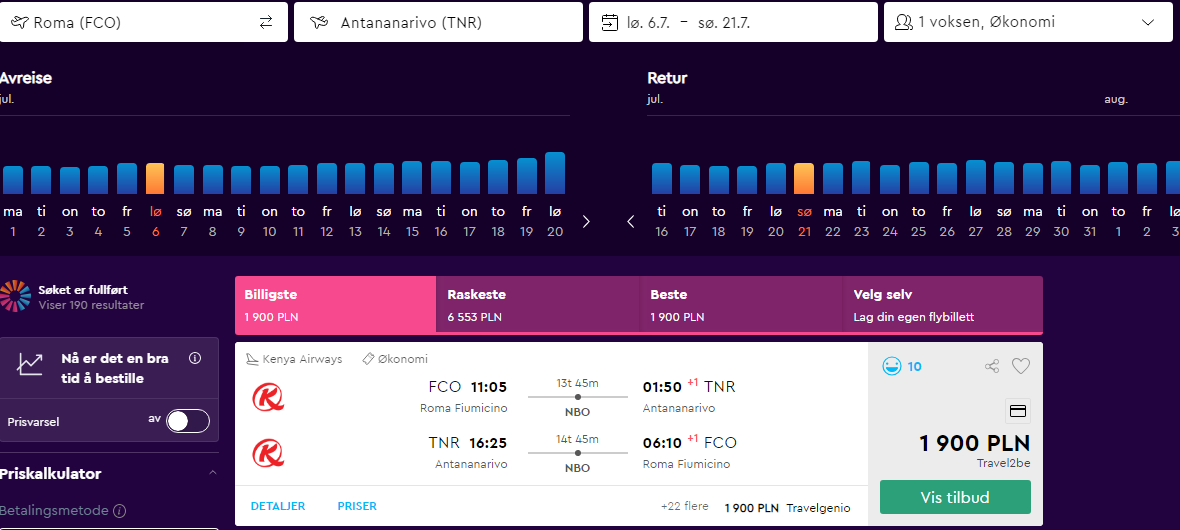The height and width of the screenshot is (530, 1180).
Task: Click the Betalingsmetode info icon
Action: [119, 511]
